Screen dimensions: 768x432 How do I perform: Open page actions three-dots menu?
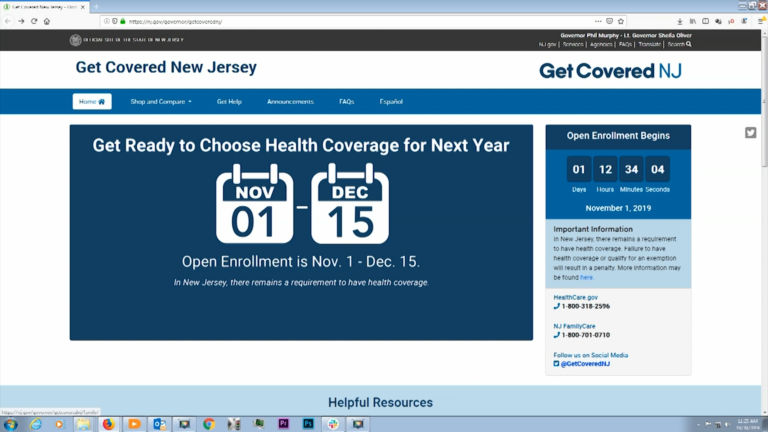click(x=598, y=22)
